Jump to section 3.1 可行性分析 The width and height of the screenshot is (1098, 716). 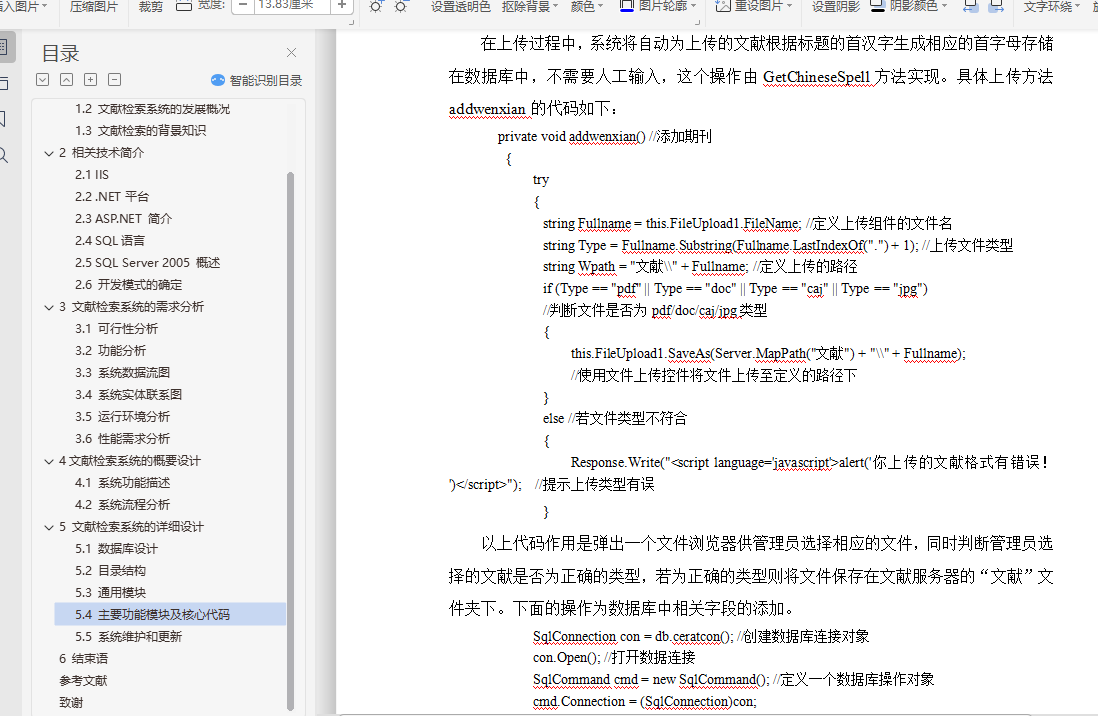(116, 329)
